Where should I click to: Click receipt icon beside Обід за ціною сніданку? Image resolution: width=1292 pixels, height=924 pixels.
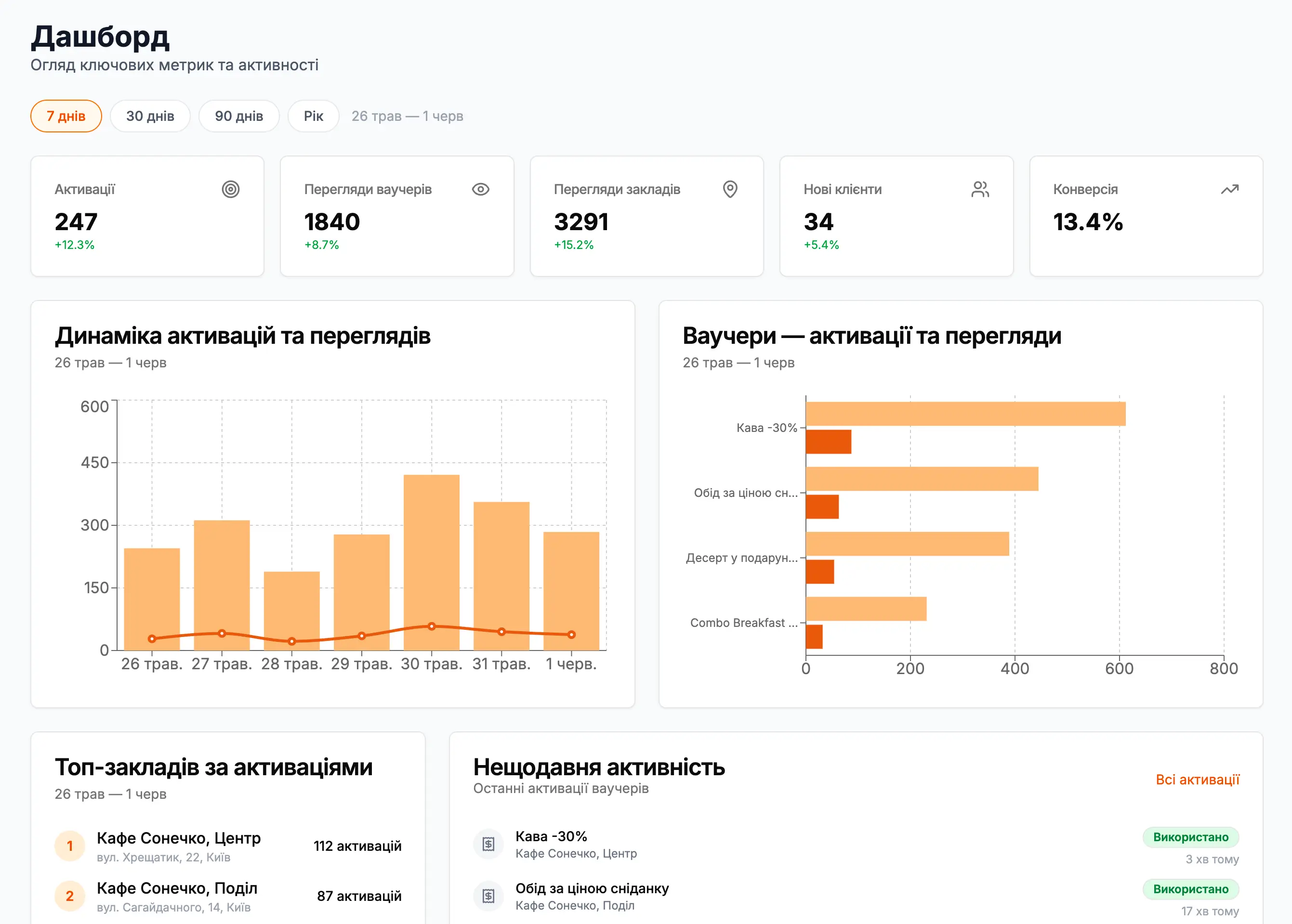pyautogui.click(x=488, y=896)
